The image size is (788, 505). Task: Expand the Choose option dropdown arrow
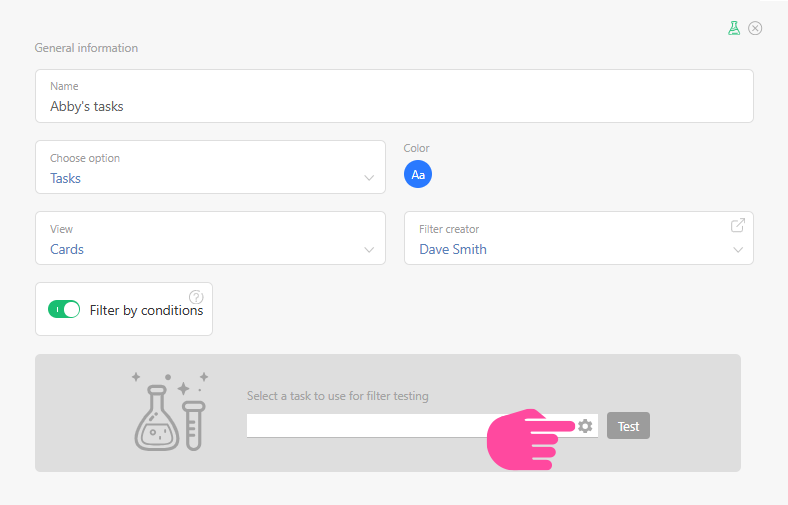[x=369, y=179]
